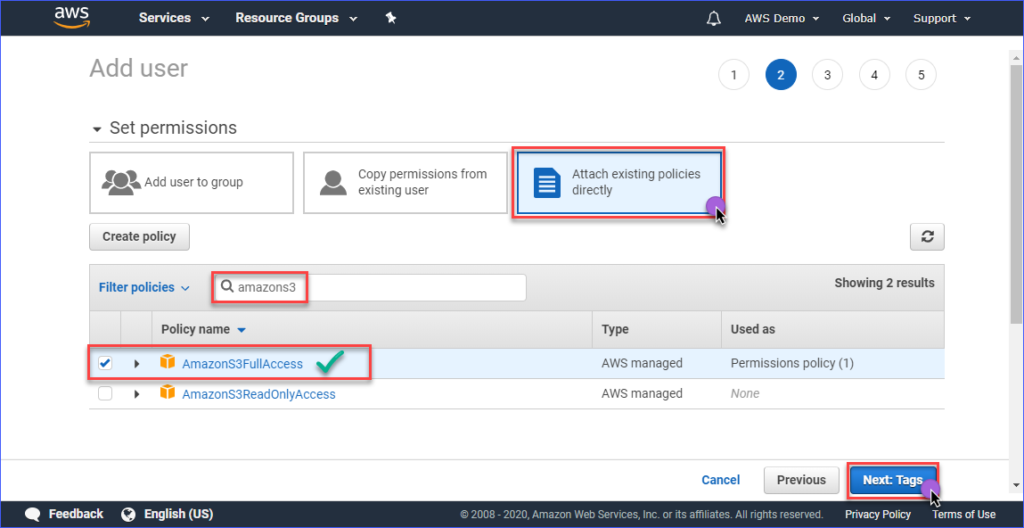
Task: Change language English (US)
Action: (178, 514)
